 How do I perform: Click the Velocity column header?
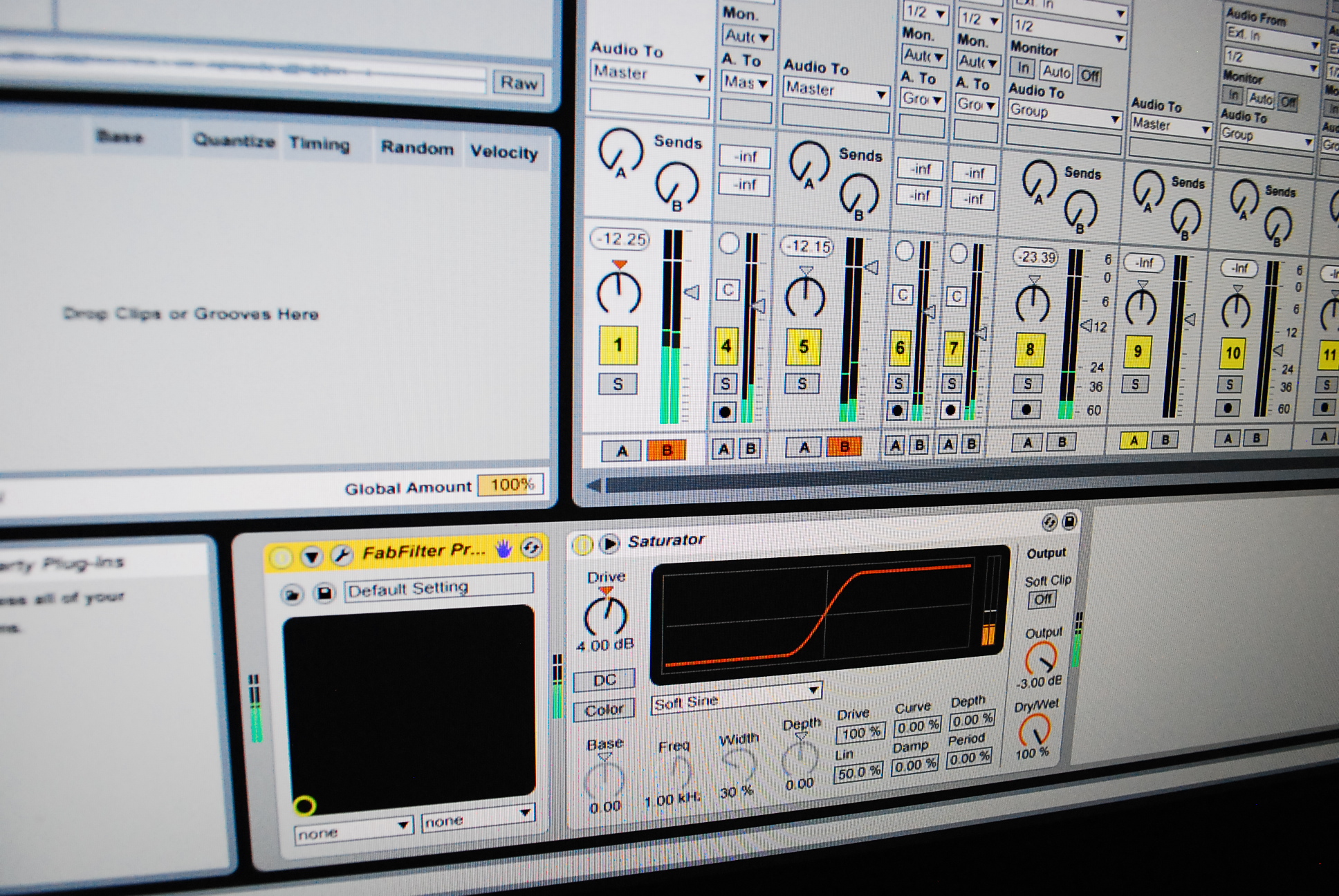(x=504, y=151)
